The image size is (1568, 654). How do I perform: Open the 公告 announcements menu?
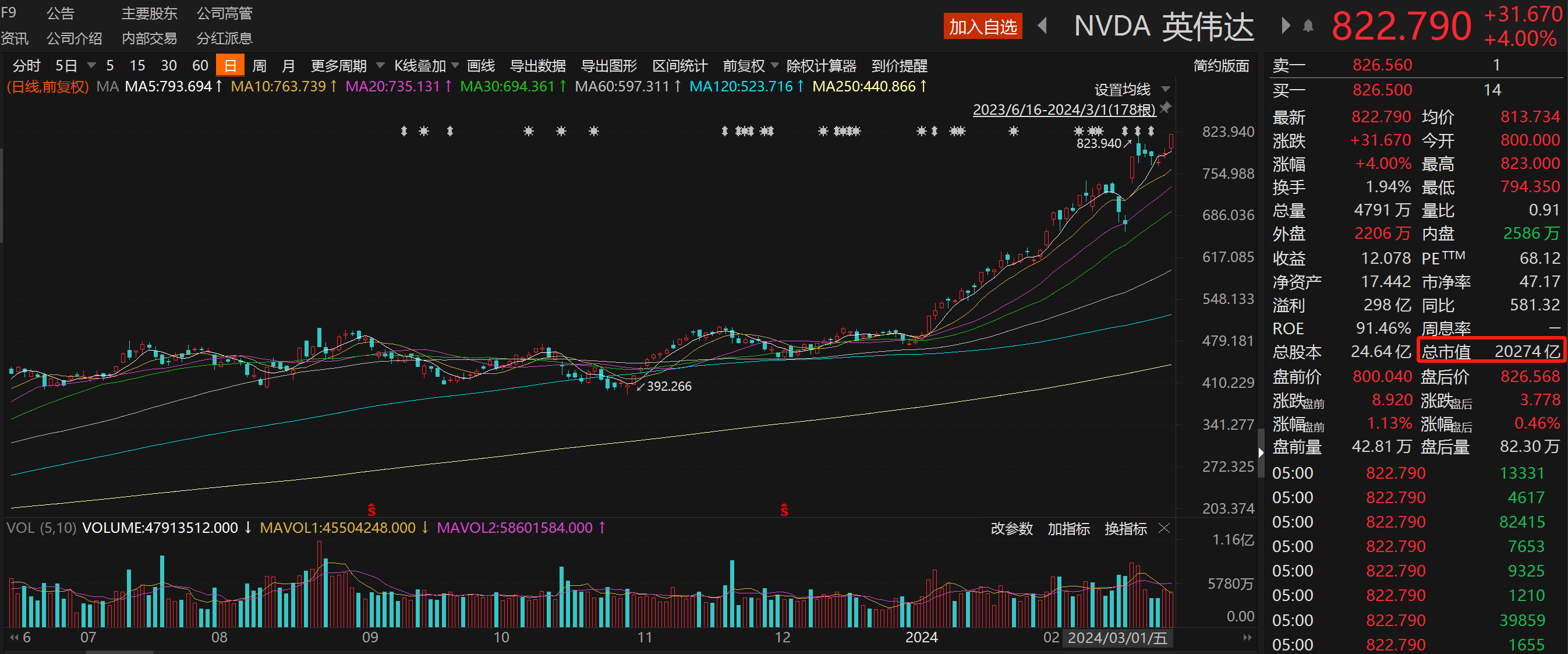pos(60,13)
